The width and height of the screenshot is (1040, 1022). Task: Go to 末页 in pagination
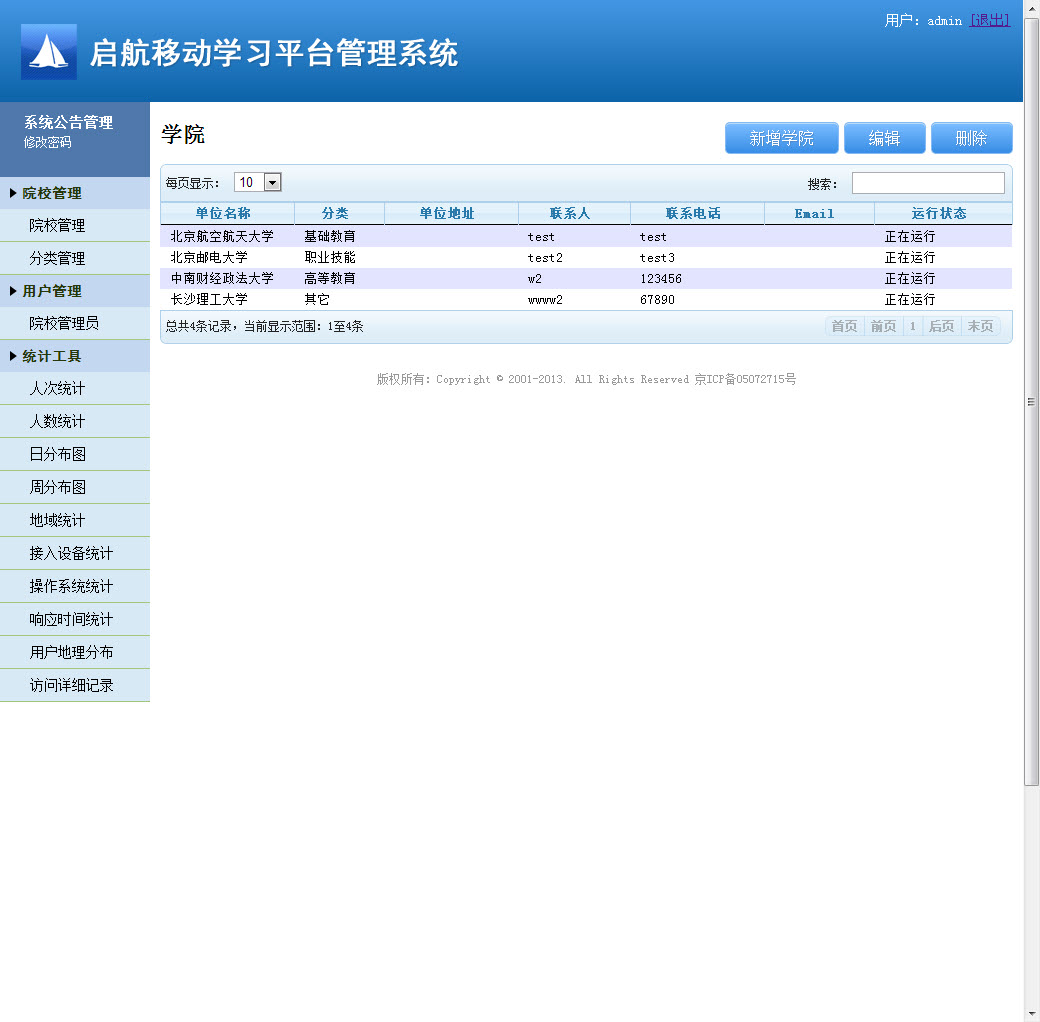tap(981, 326)
